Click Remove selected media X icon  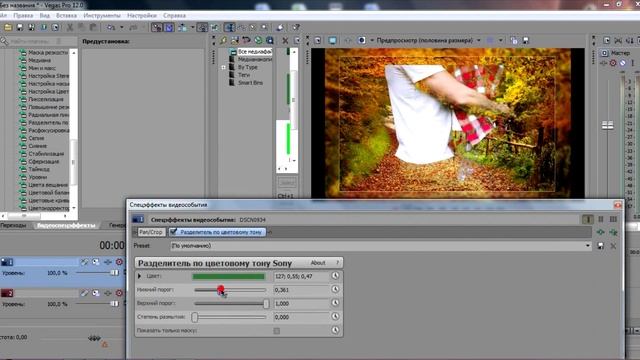tap(285, 40)
